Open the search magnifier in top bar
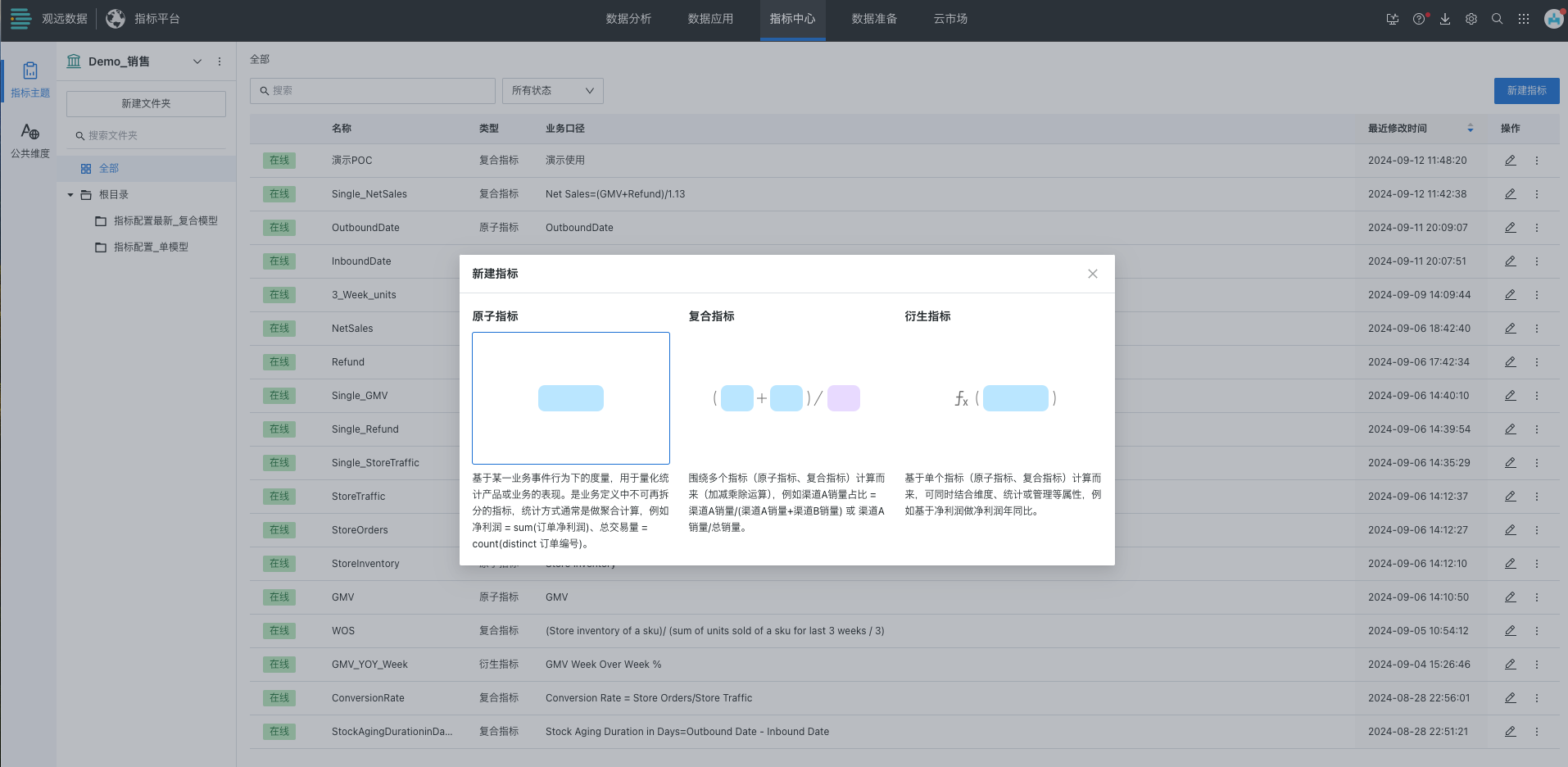The height and width of the screenshot is (767, 1568). pos(1498,18)
